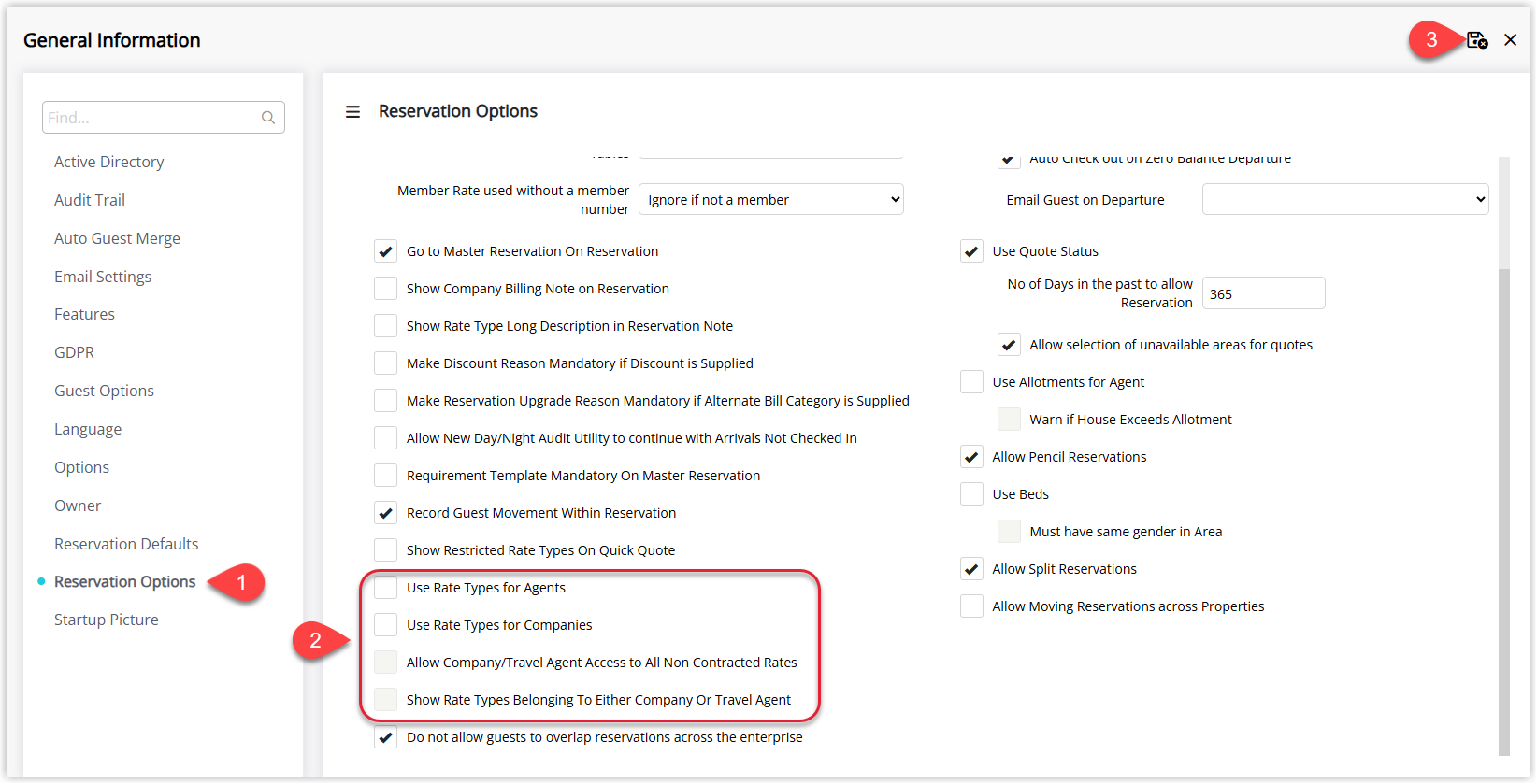Viewport: 1537px width, 784px height.
Task: Uncheck Allow Pencil Reservations
Action: pyautogui.click(x=971, y=457)
